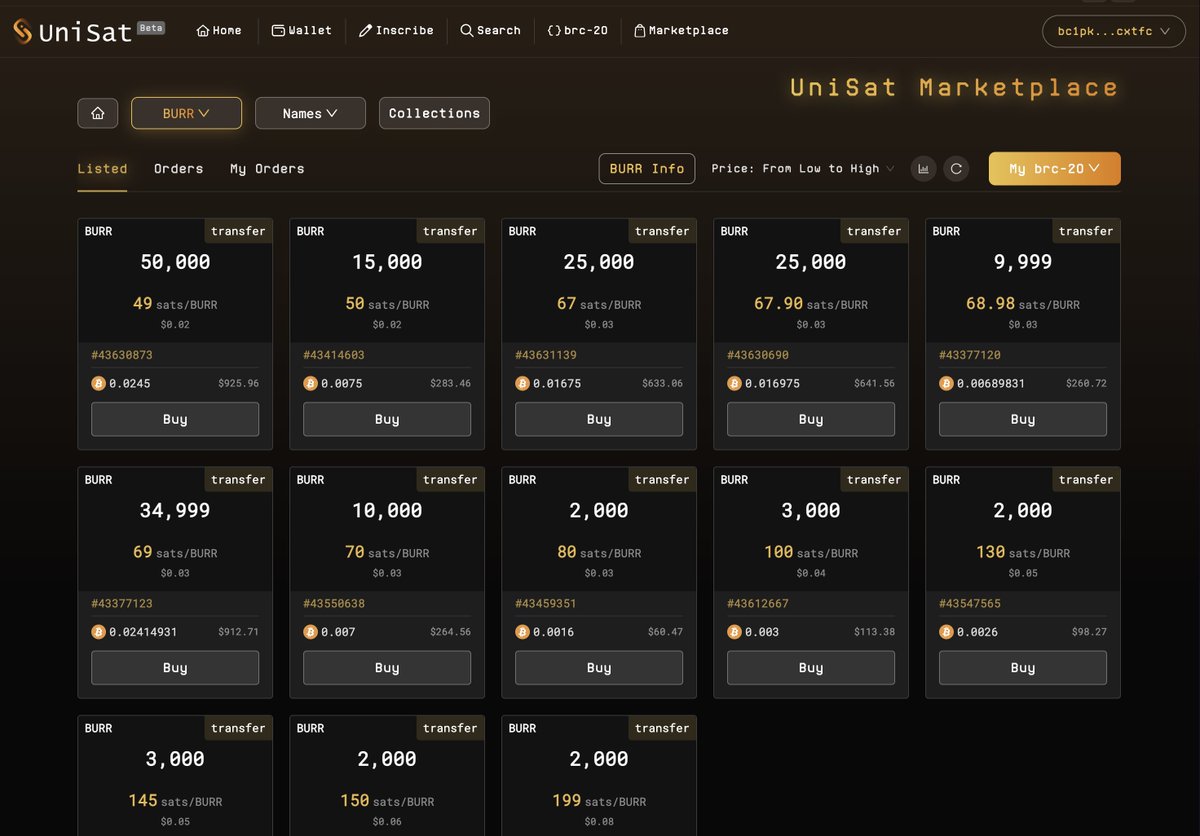The height and width of the screenshot is (836, 1200).
Task: Open marketplace home via house icon button
Action: pos(98,113)
